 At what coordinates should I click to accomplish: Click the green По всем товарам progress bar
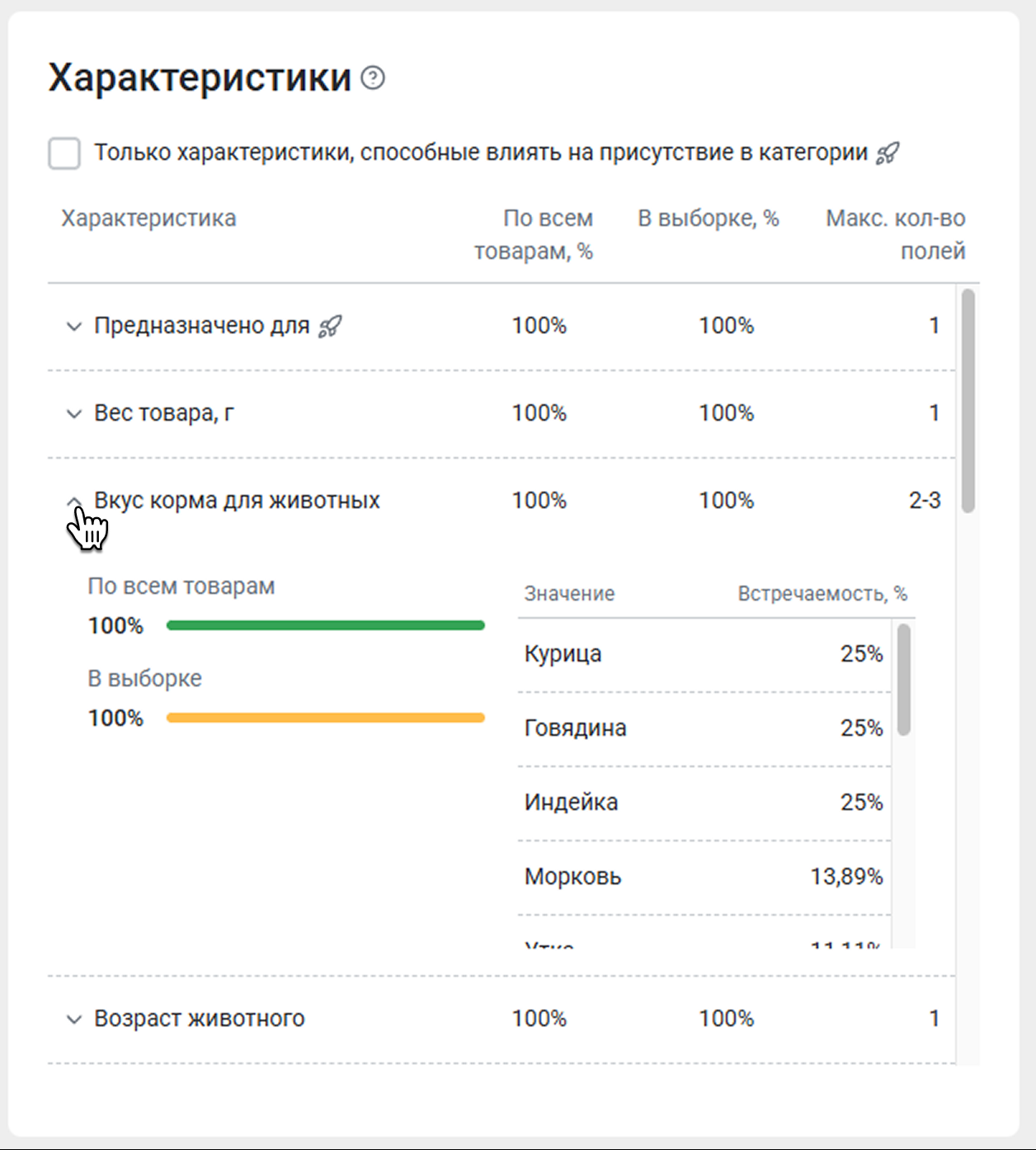point(325,625)
